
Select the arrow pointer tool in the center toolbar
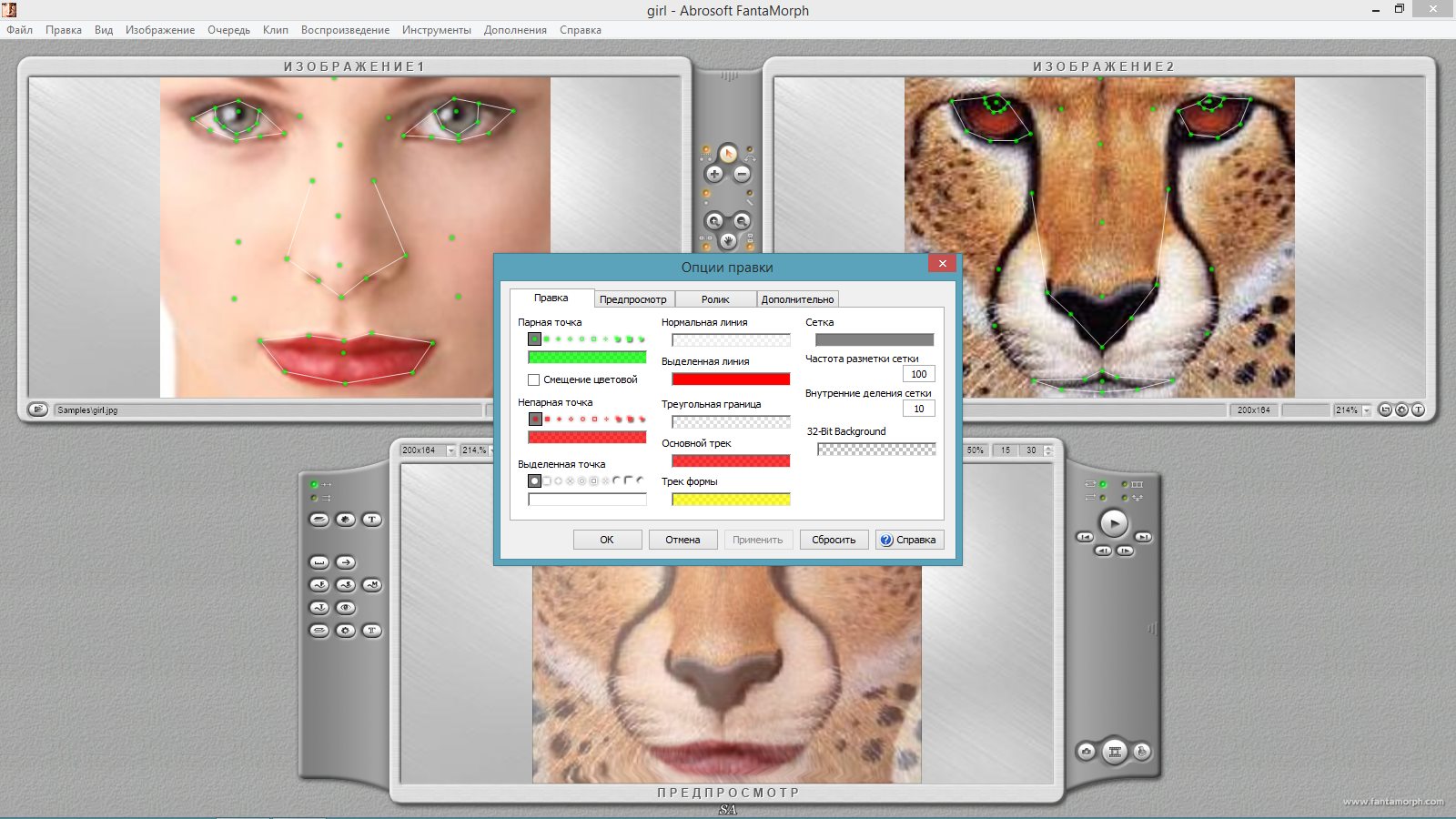tap(727, 154)
